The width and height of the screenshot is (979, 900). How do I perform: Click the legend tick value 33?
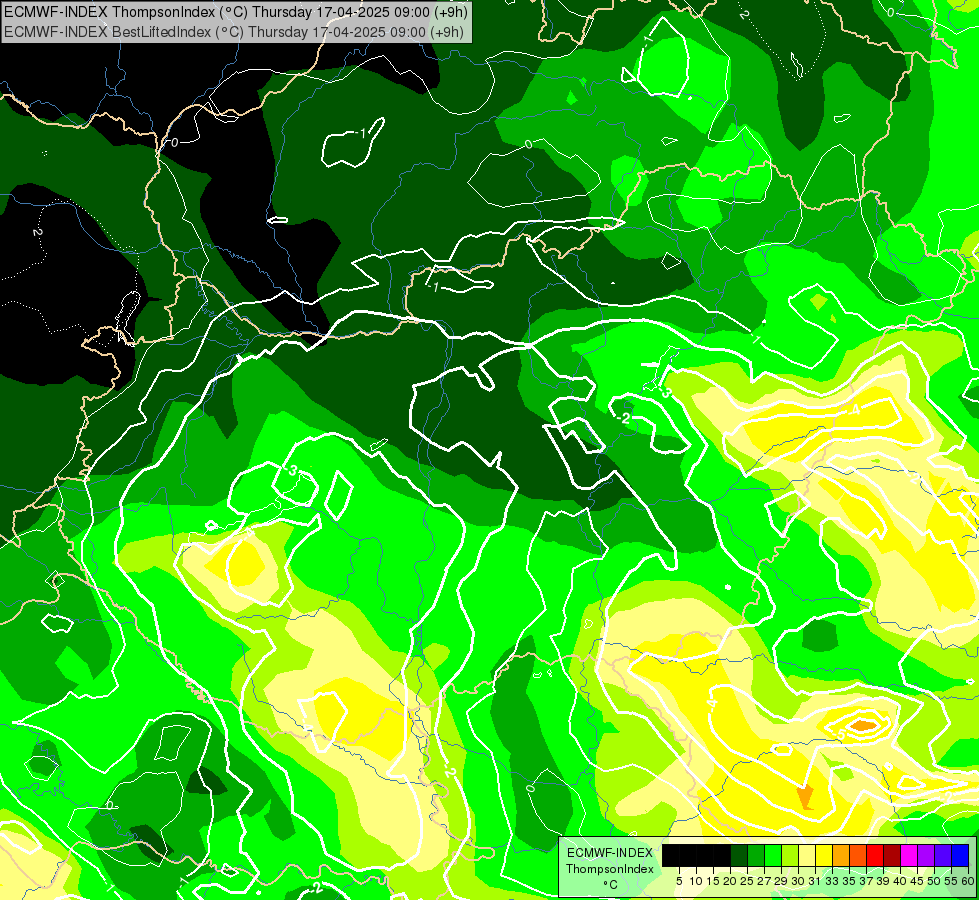point(832,881)
